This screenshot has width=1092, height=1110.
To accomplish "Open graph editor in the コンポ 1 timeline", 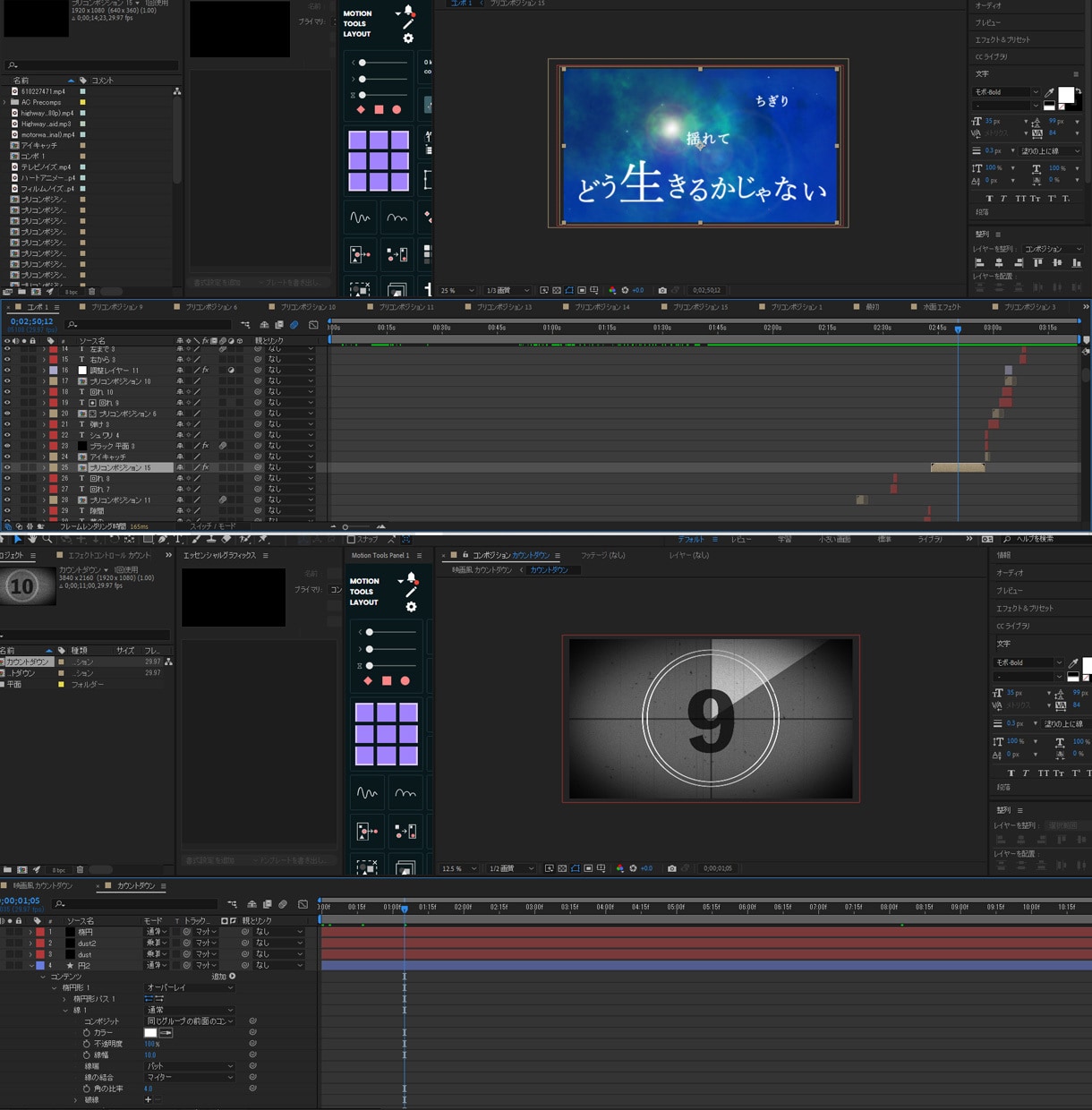I will point(313,325).
